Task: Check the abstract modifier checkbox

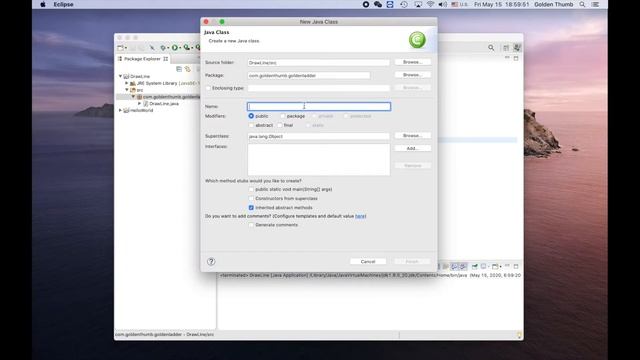Action: tap(251, 125)
